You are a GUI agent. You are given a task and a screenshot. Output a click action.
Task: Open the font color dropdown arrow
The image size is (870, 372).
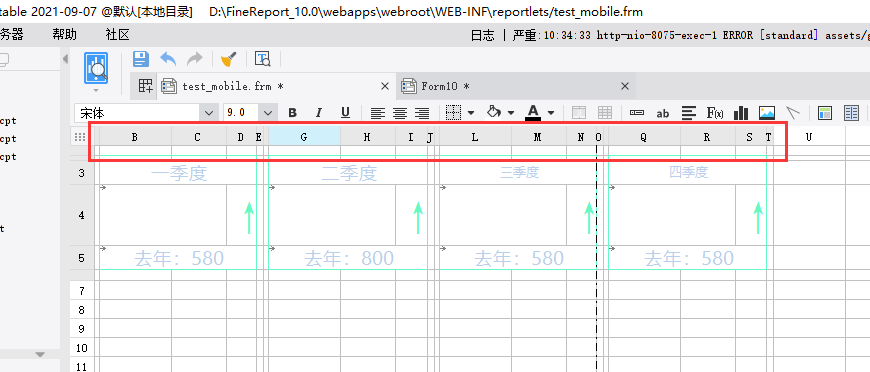coord(551,113)
